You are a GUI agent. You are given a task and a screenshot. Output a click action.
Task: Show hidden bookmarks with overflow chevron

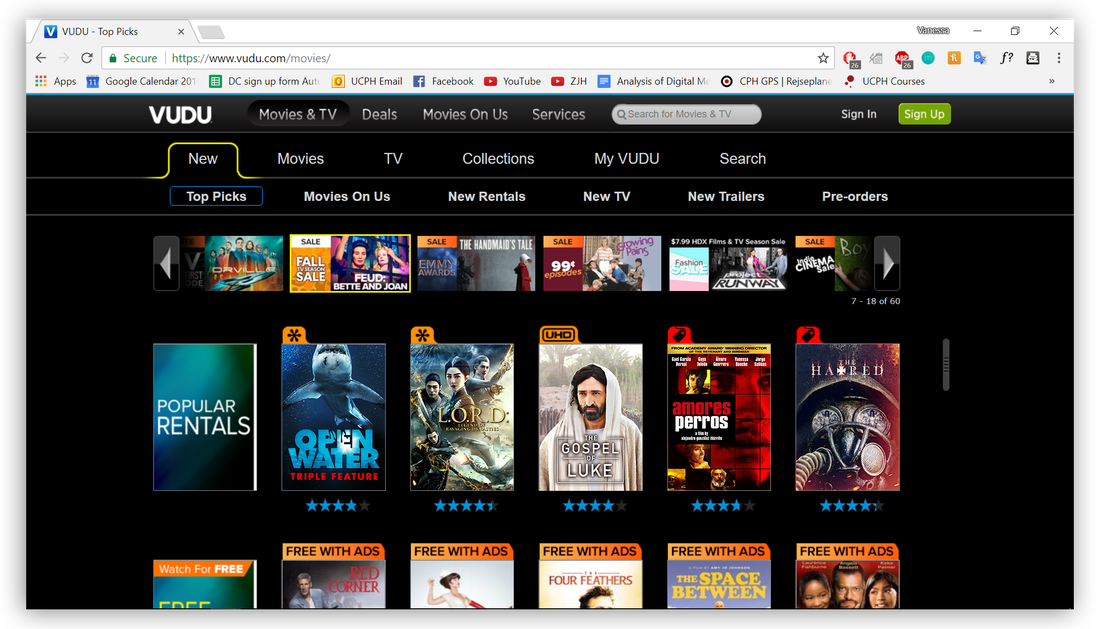[x=1052, y=81]
